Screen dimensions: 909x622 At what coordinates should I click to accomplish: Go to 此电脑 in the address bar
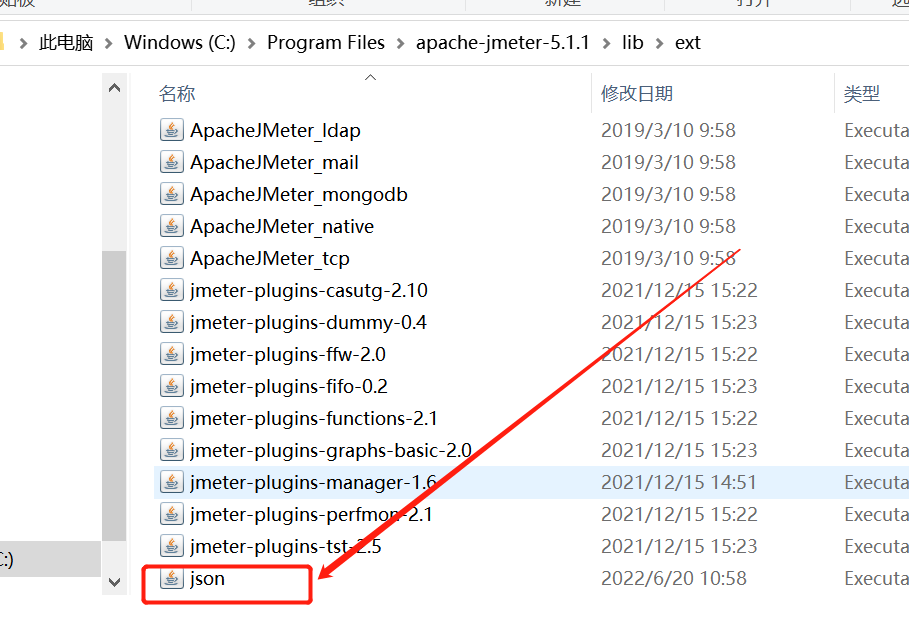(x=66, y=43)
